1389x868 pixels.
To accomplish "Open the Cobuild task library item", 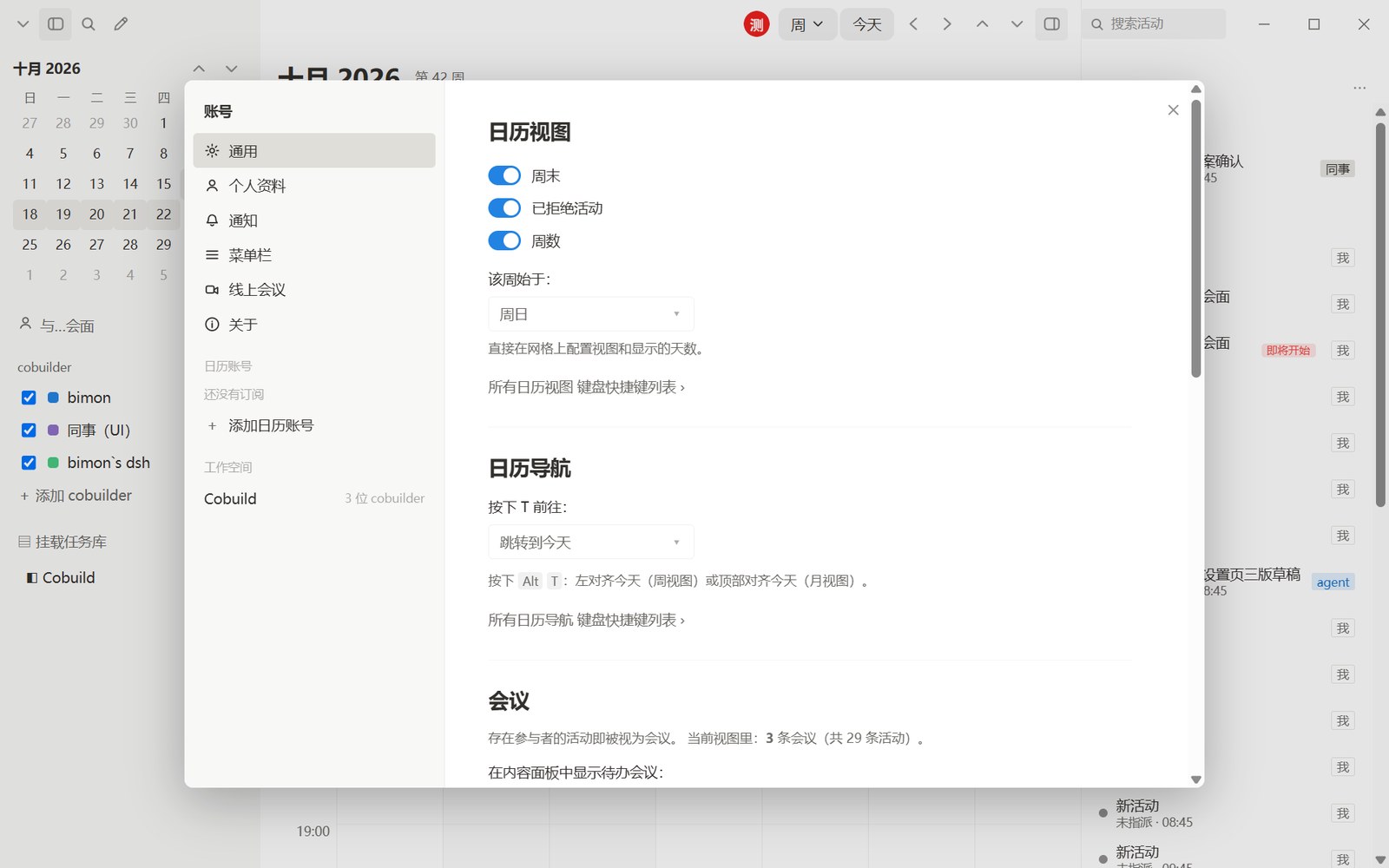I will click(x=61, y=577).
